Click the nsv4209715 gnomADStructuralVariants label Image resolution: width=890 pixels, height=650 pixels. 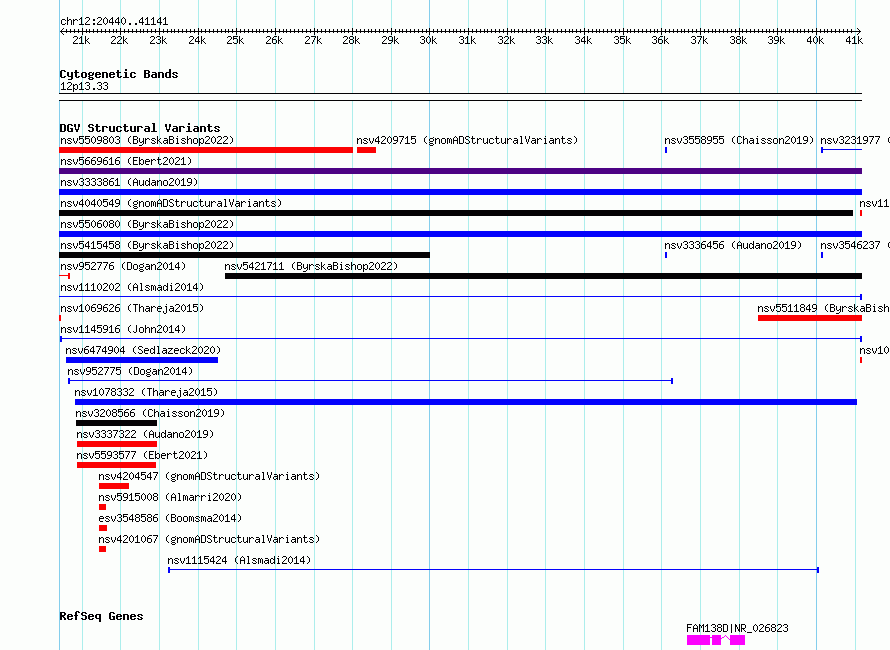tap(467, 140)
